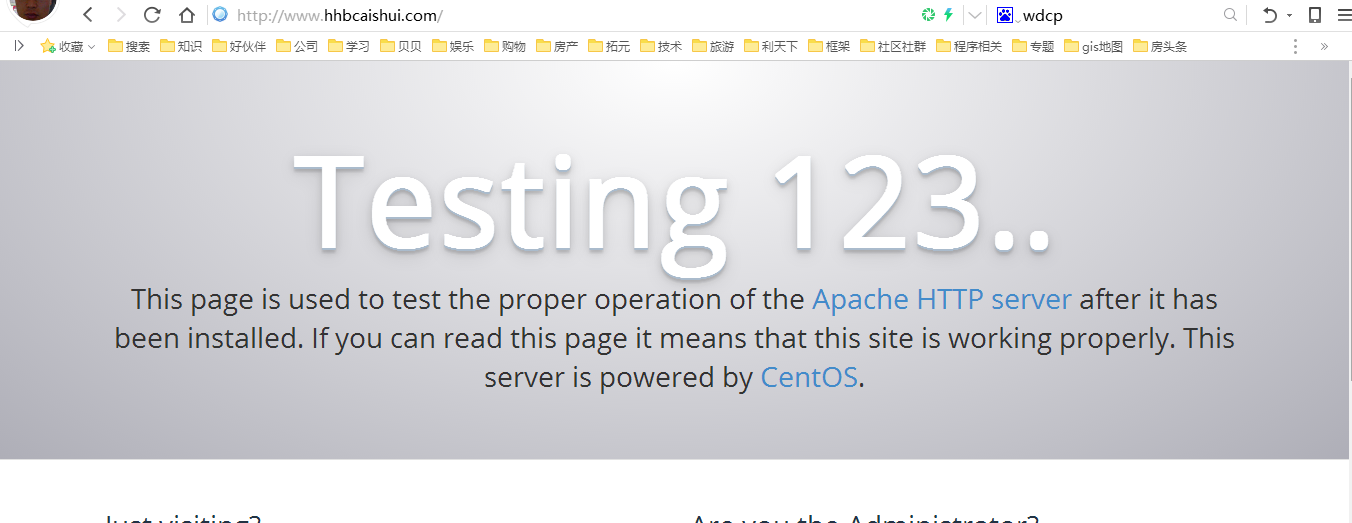The width and height of the screenshot is (1352, 523).
Task: Go back to the previous page
Action: [88, 15]
